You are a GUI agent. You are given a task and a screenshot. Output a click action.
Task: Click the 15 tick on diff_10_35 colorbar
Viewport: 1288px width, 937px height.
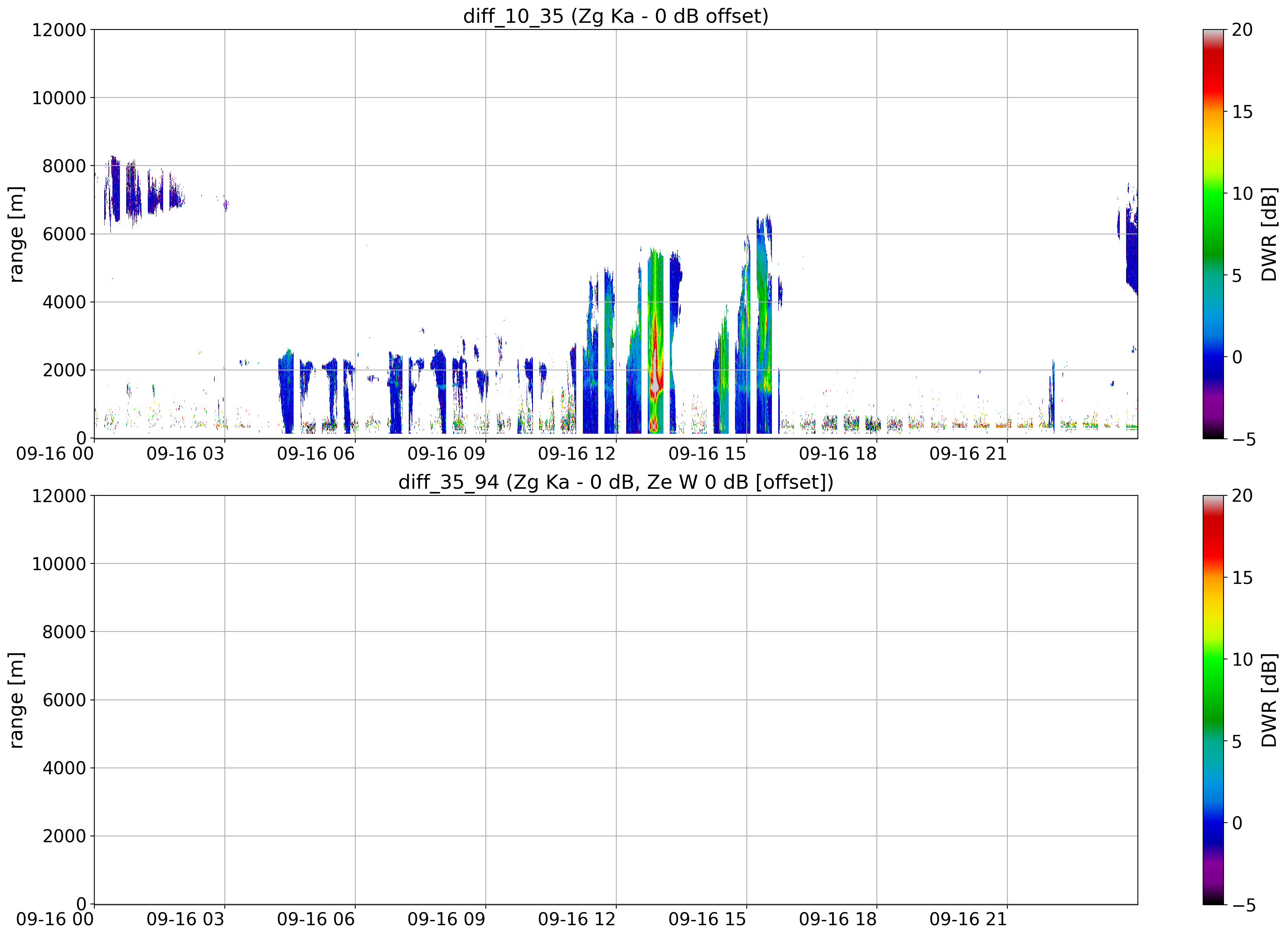(1242, 111)
